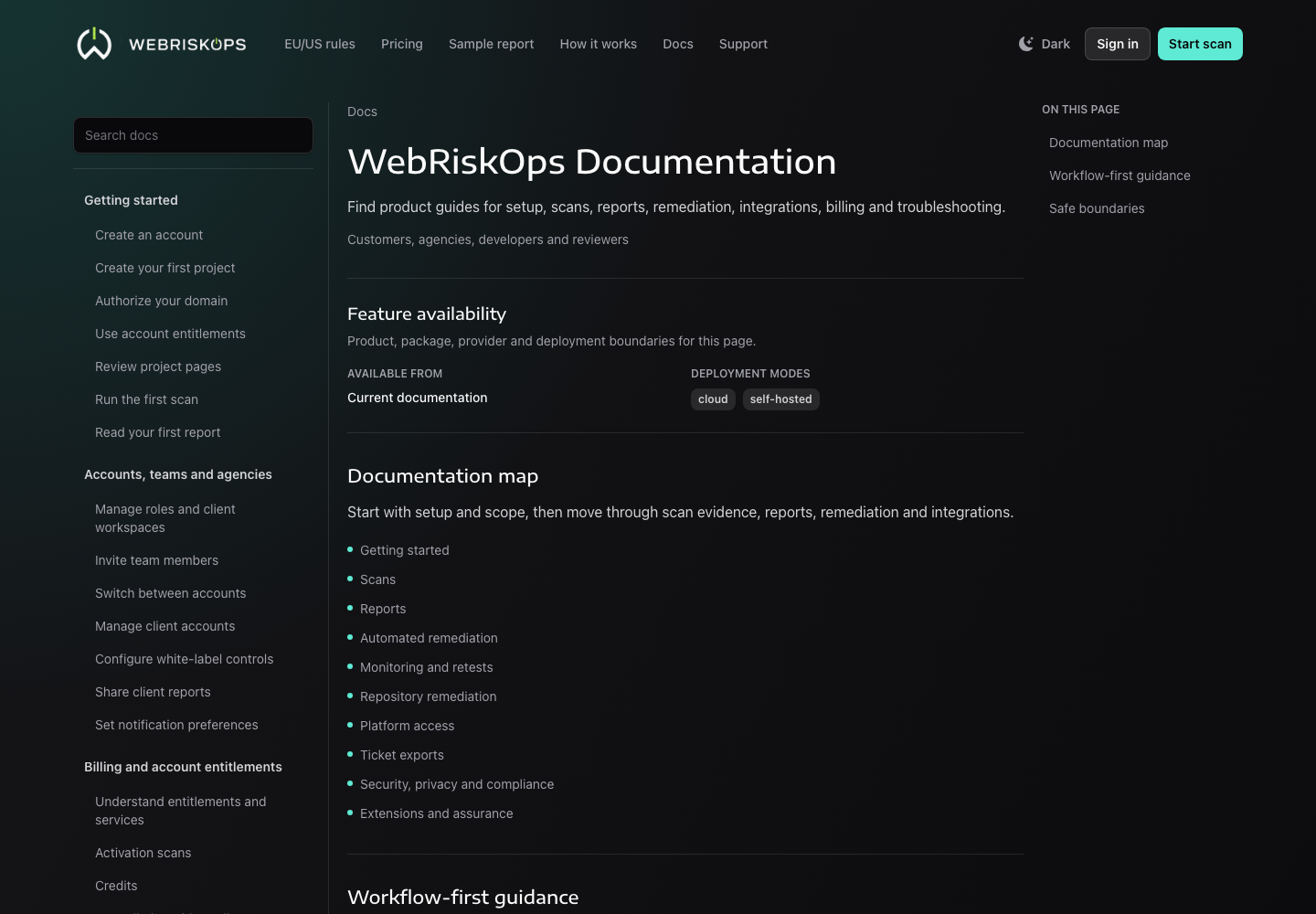The height and width of the screenshot is (914, 1316).
Task: Open Ticket exports
Action: point(402,755)
